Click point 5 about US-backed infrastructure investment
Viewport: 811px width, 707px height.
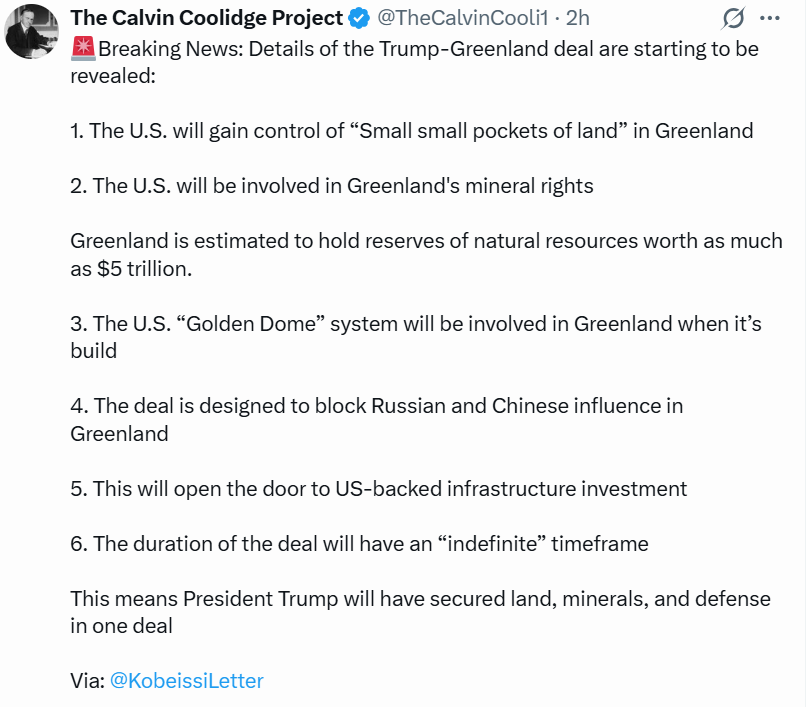[x=379, y=489]
